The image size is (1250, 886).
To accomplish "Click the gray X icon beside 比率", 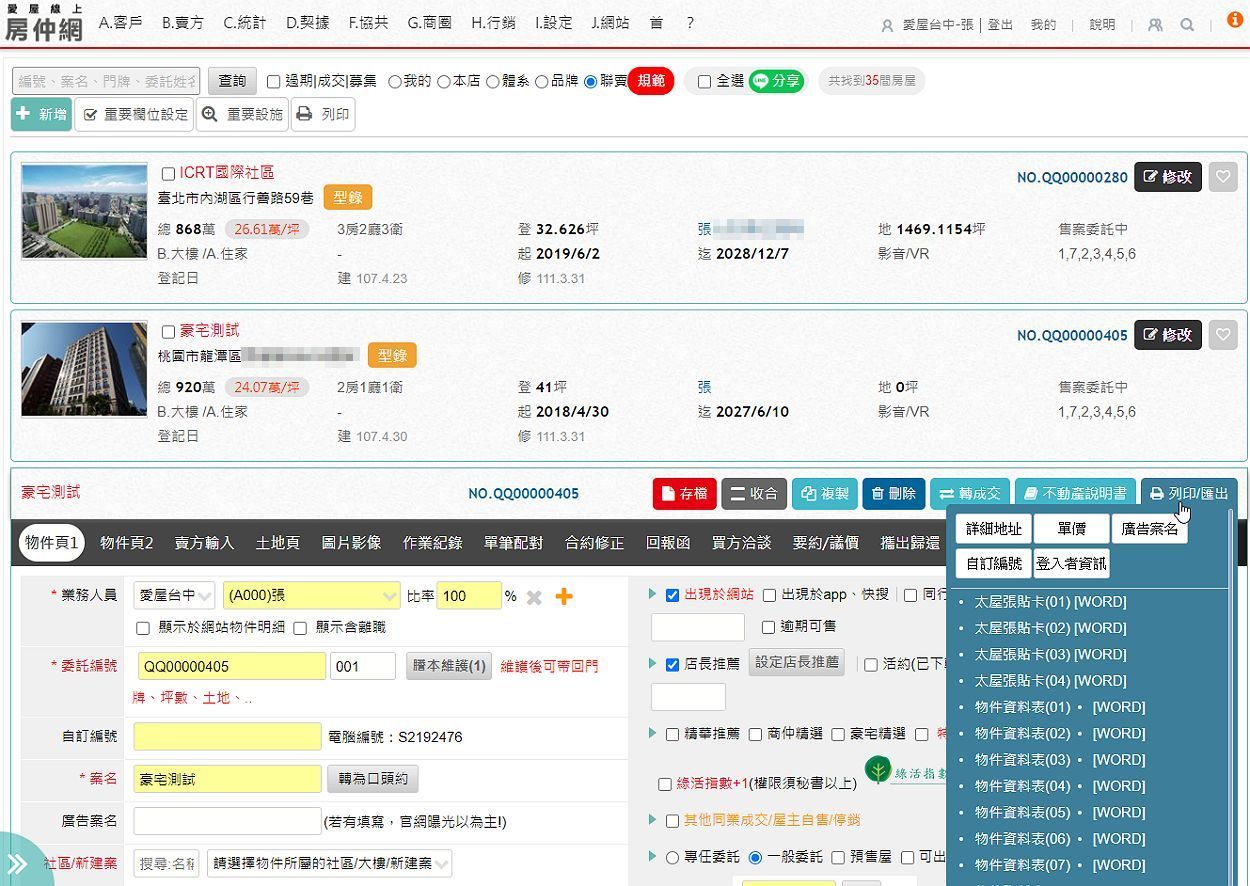I will 534,597.
